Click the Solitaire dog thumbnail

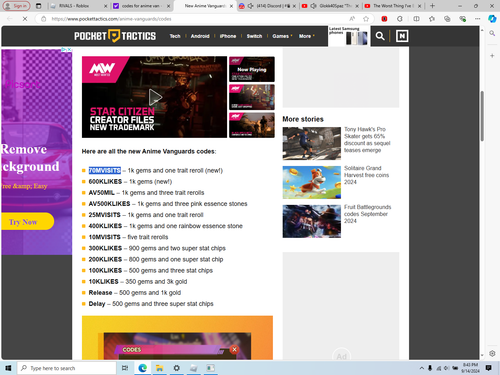coord(312,182)
